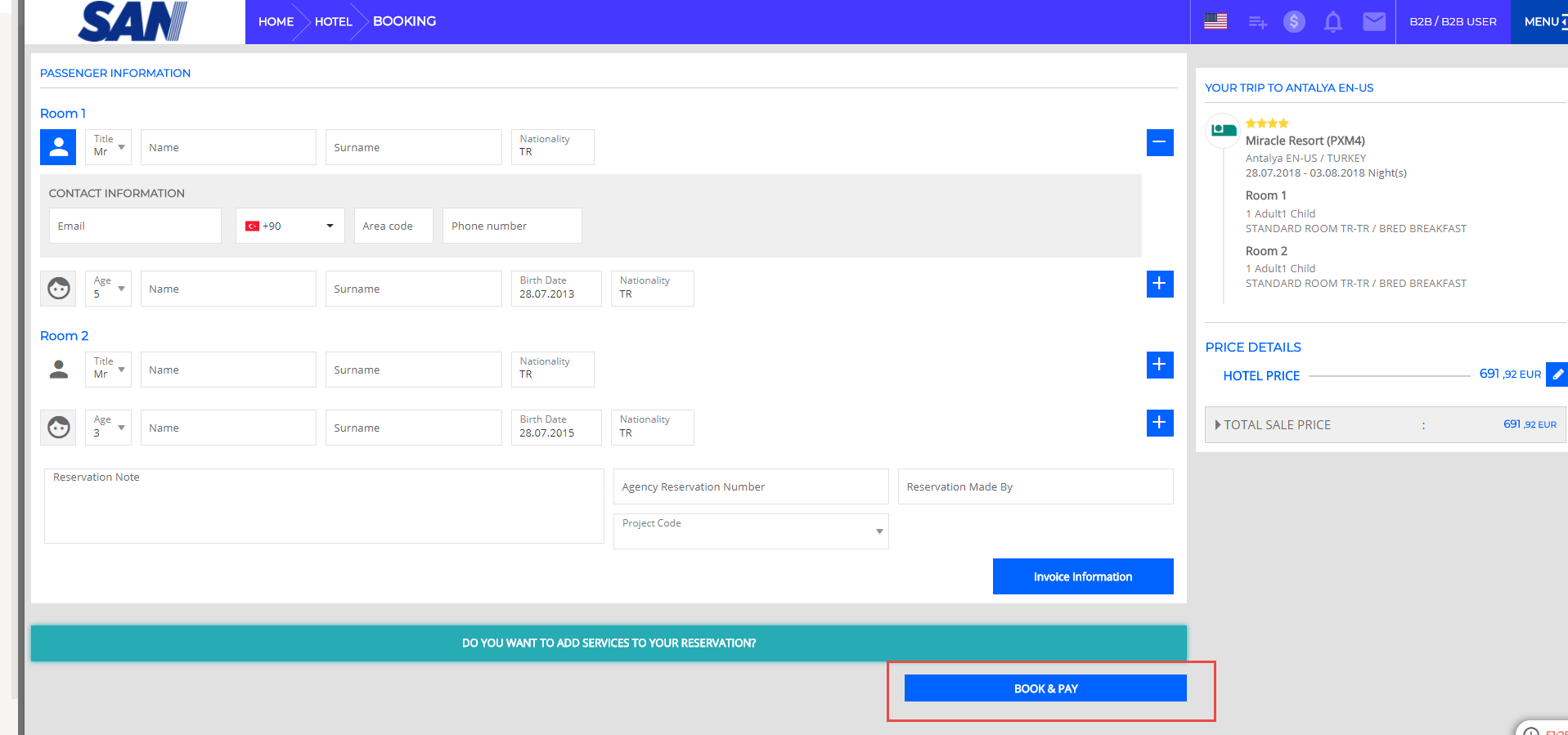
Task: Click the BOOK & PAY button
Action: [1045, 688]
